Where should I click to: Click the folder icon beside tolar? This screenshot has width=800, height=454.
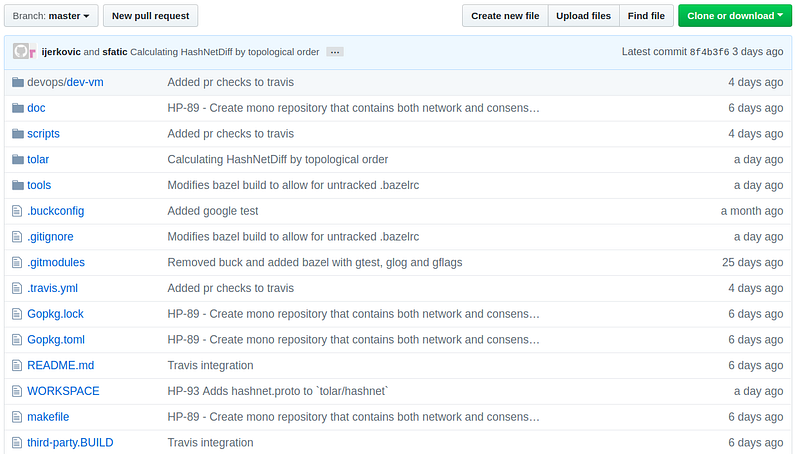[x=17, y=160]
